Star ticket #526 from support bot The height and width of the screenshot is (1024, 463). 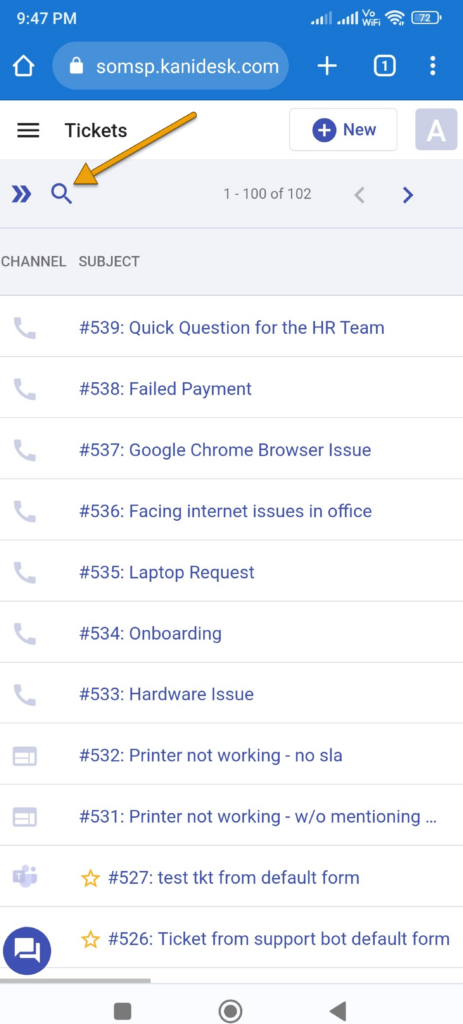(x=90, y=940)
